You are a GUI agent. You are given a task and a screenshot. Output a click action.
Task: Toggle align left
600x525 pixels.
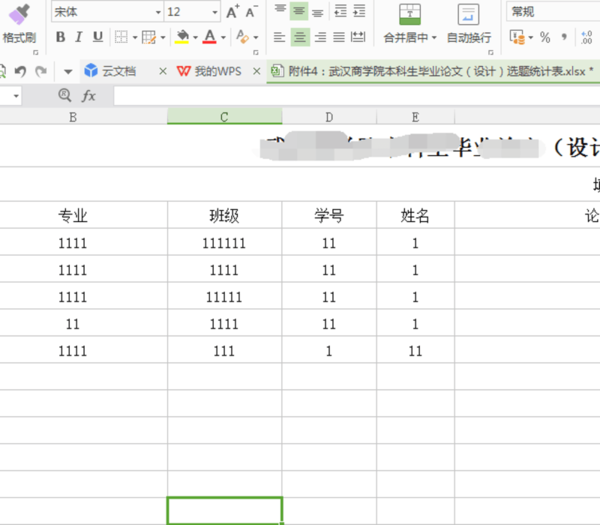pyautogui.click(x=279, y=37)
